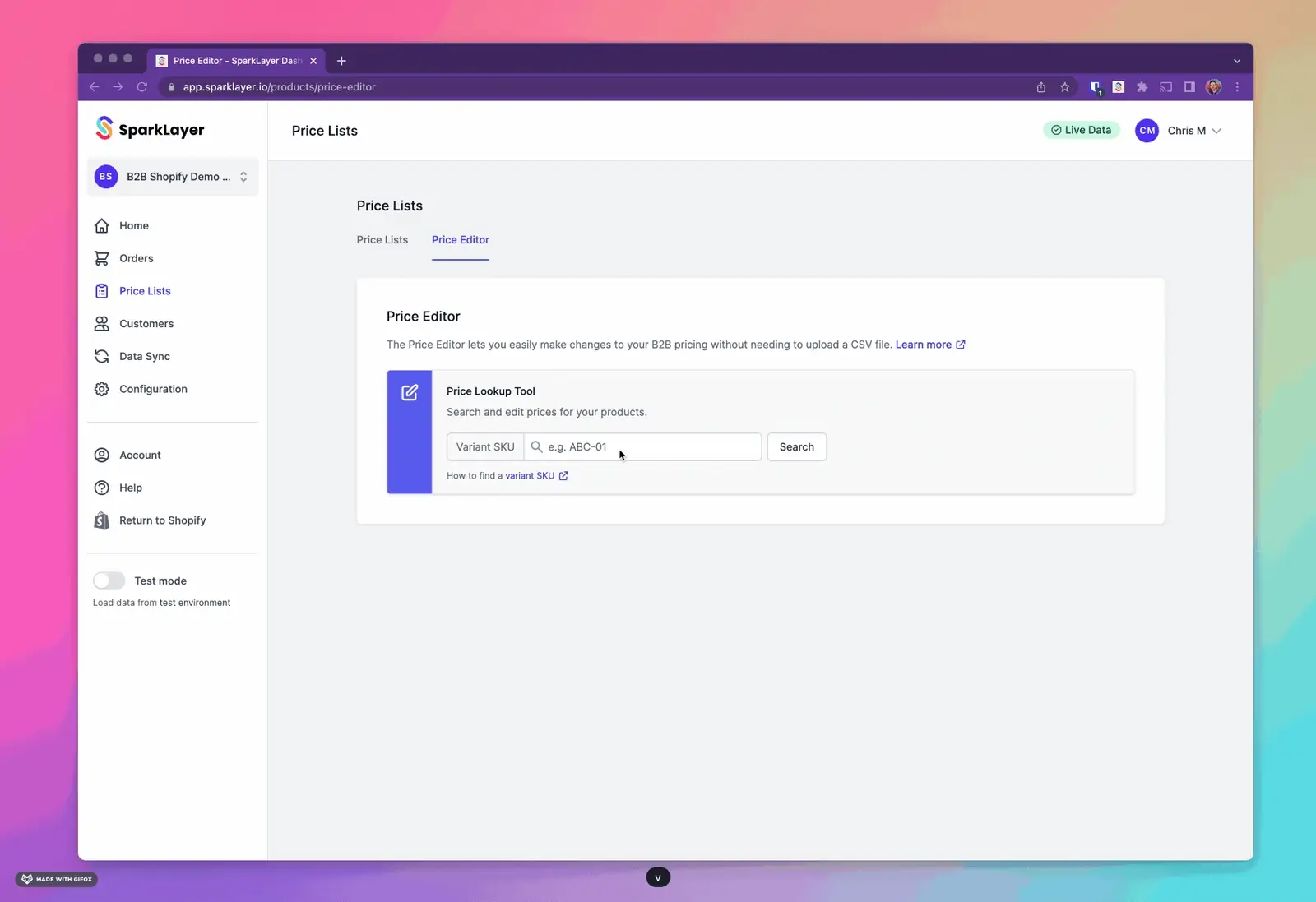1316x902 pixels.
Task: Click the cast media icon in toolbar
Action: click(1165, 87)
